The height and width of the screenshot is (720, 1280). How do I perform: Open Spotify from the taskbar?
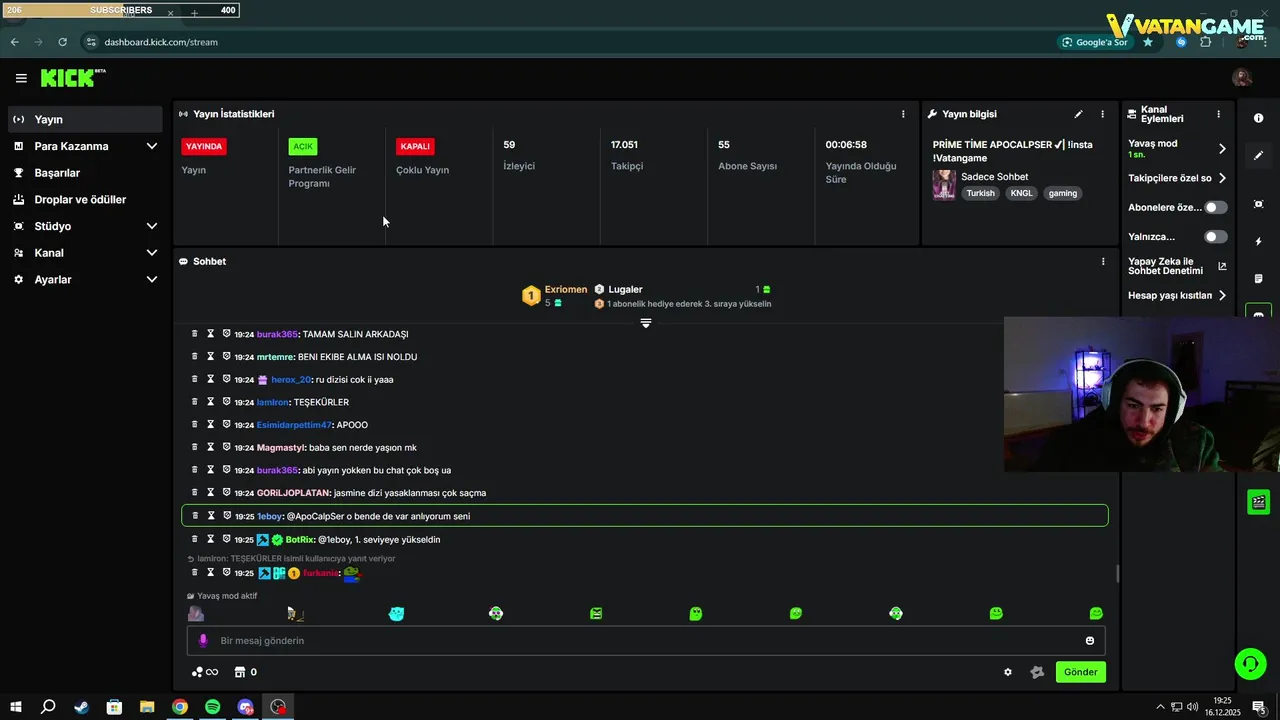coord(212,707)
